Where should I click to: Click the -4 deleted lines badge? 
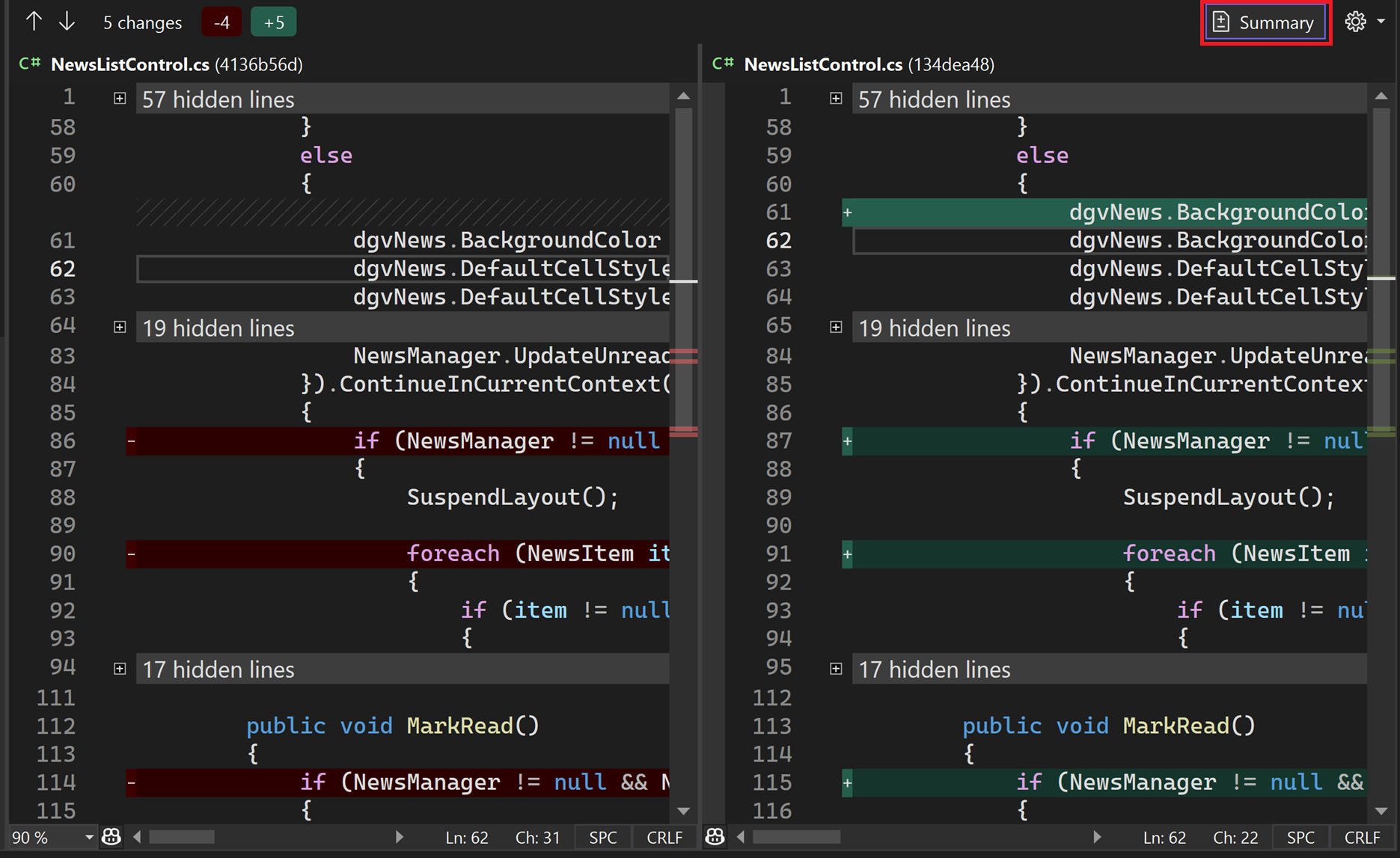[x=221, y=22]
